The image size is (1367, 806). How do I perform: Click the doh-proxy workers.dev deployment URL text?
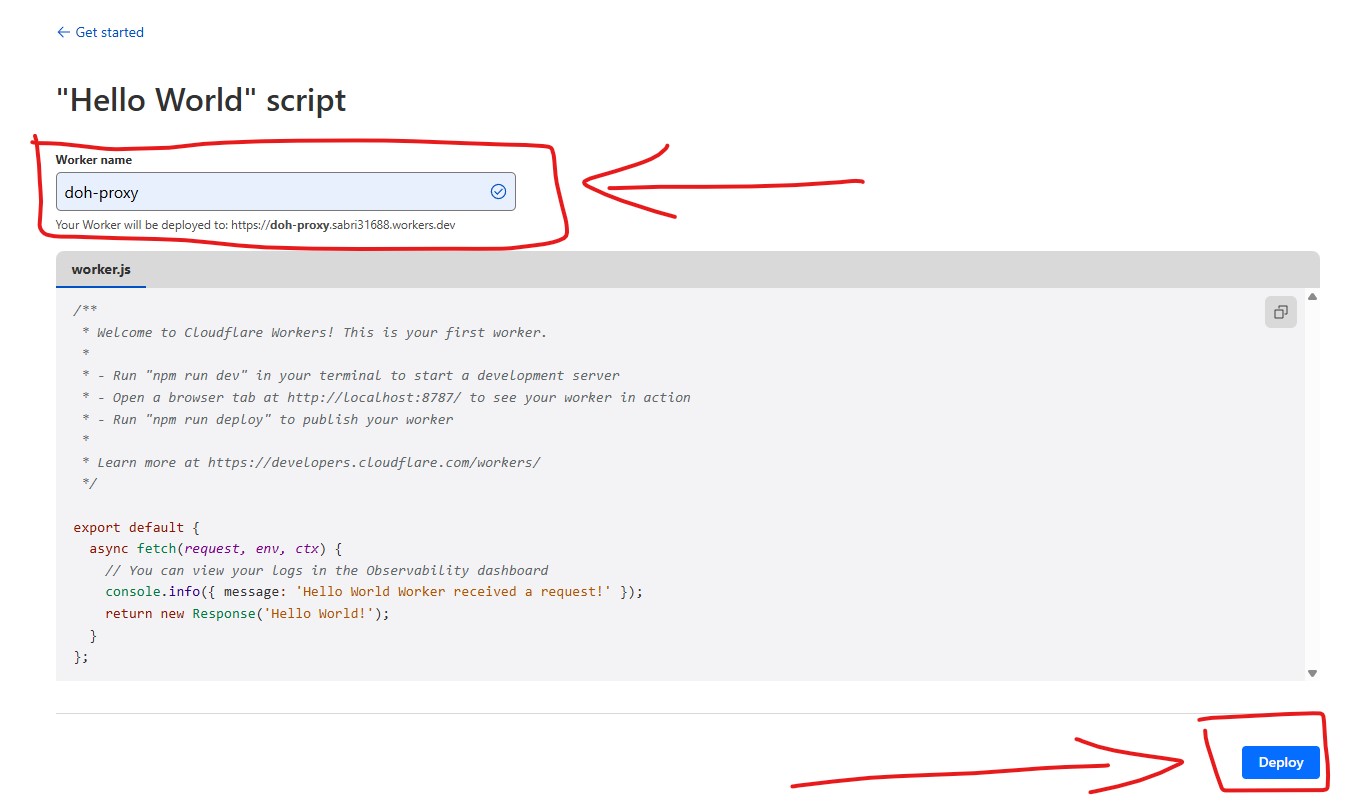(343, 225)
